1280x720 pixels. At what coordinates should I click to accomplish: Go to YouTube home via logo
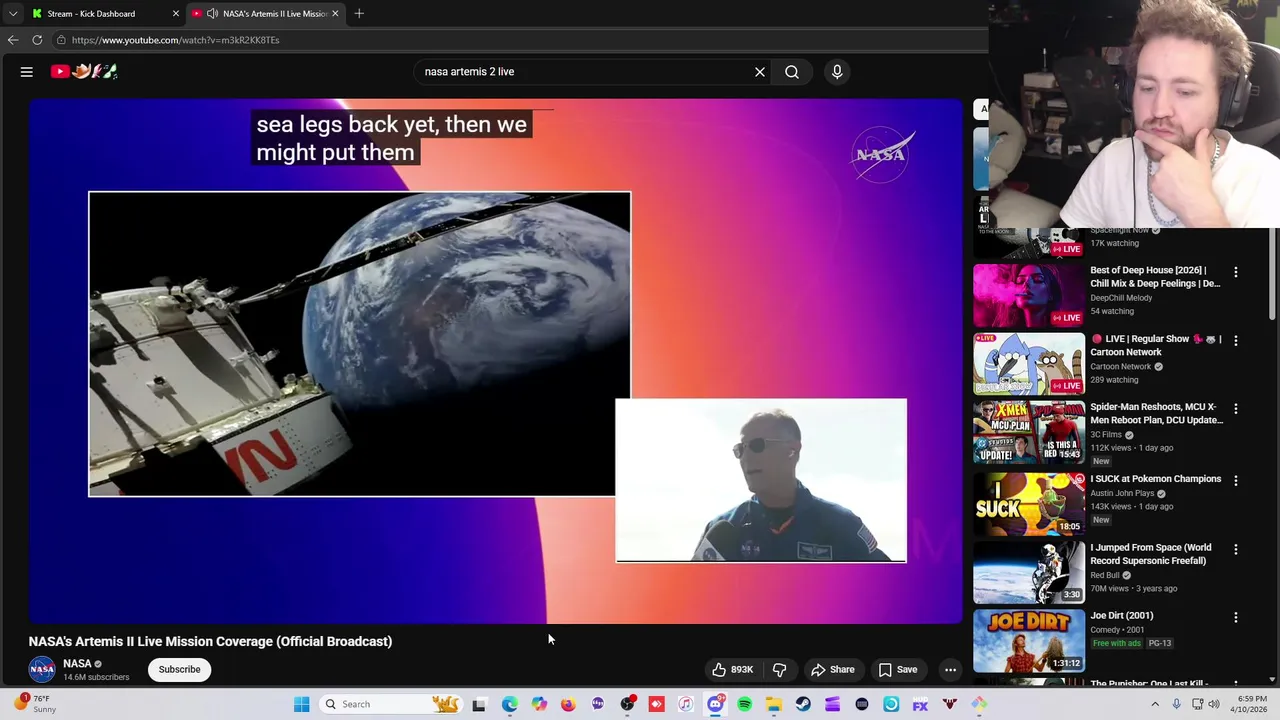coord(85,71)
